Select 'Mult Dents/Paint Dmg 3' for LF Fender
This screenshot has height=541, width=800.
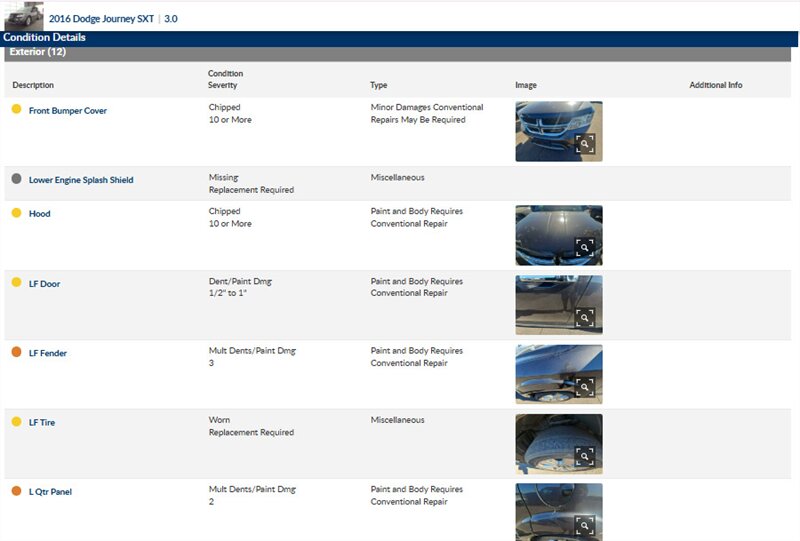252,357
